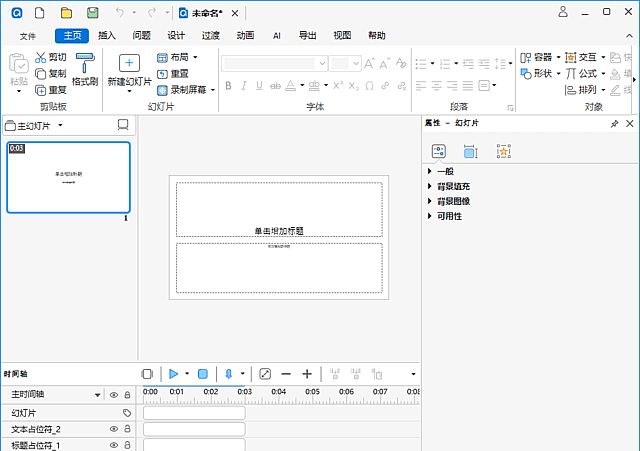The height and width of the screenshot is (451, 640).
Task: Expand the 背景图像 section
Action: (x=429, y=201)
